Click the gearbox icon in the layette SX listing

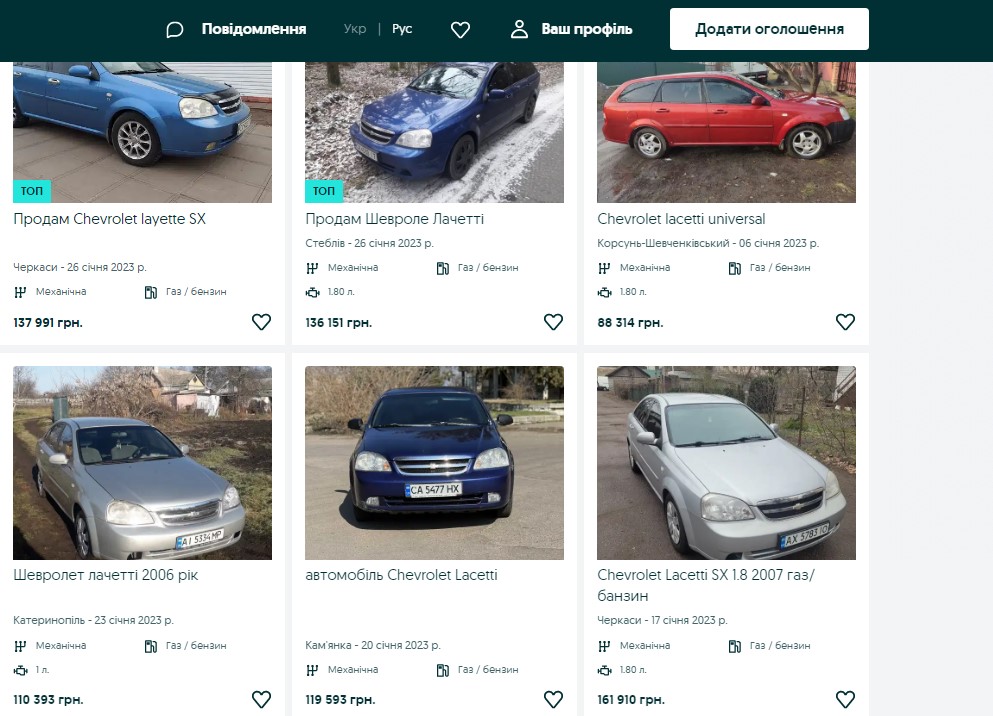tap(20, 292)
